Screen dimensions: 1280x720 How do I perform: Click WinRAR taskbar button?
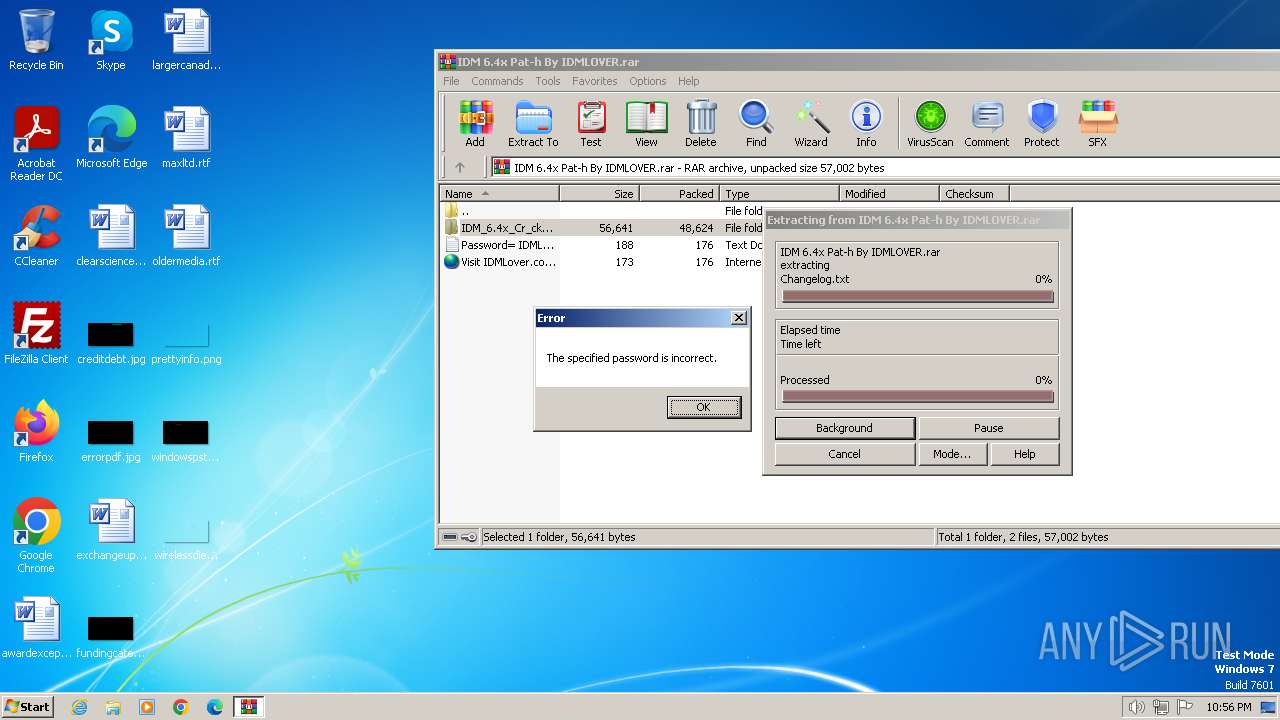(248, 707)
